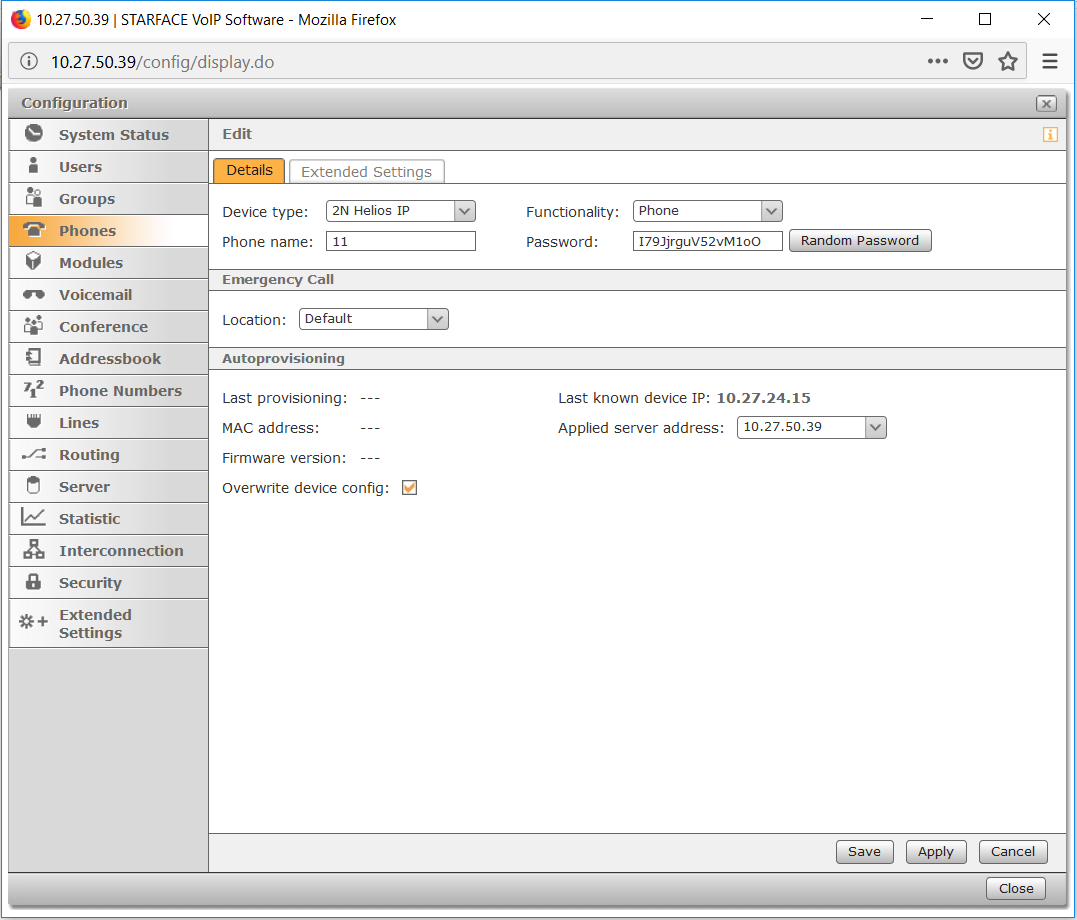Expand the Device type dropdown
The height and width of the screenshot is (920, 1077).
tap(464, 211)
